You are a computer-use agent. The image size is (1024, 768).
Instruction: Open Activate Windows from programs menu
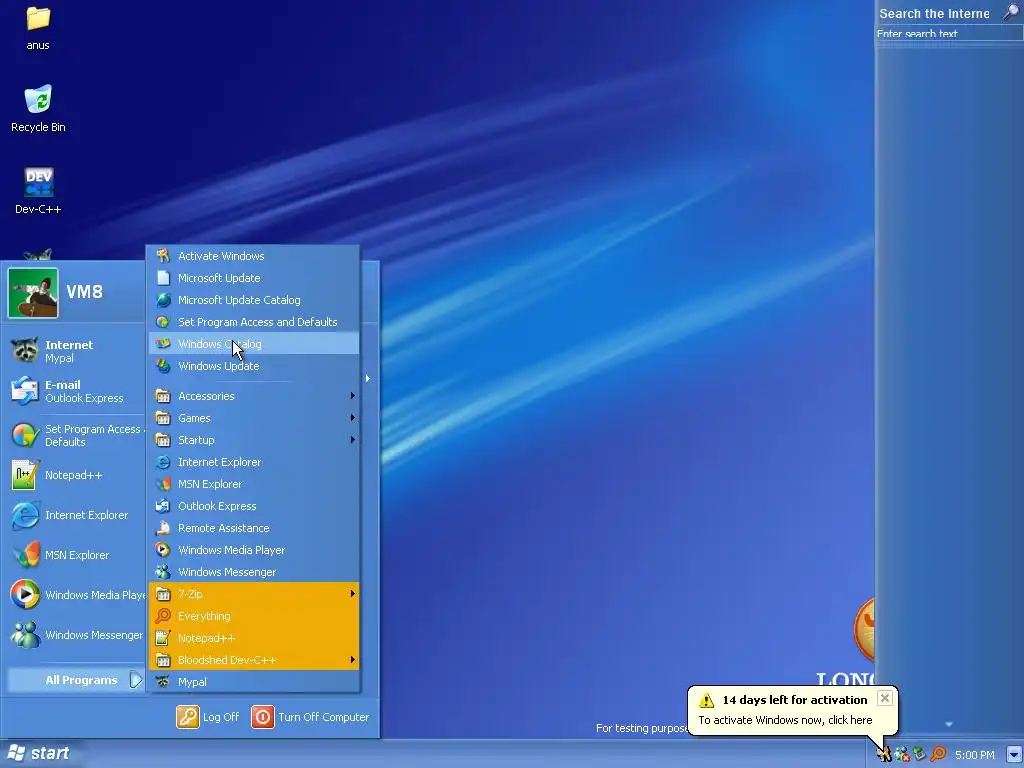click(254, 256)
